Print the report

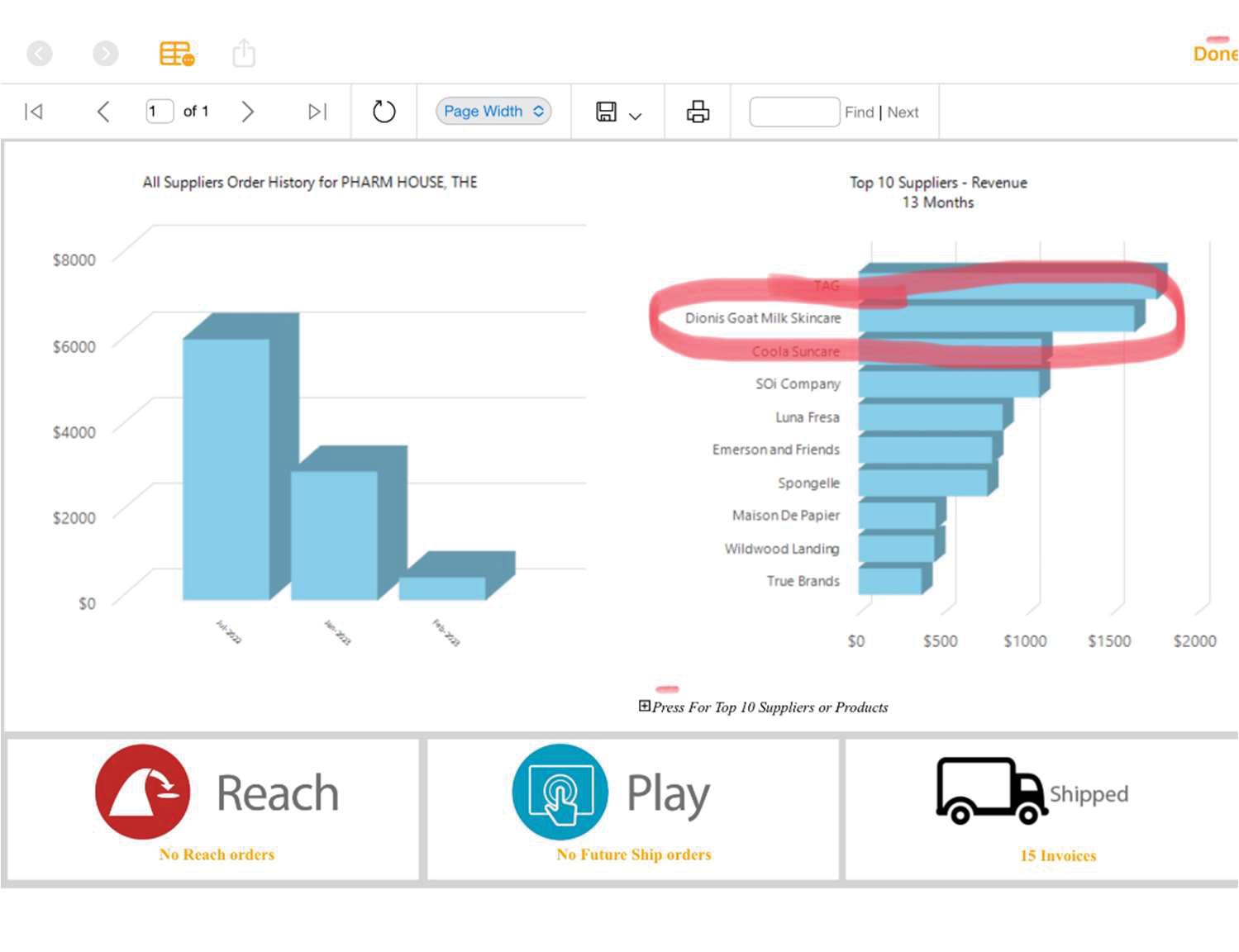tap(698, 112)
